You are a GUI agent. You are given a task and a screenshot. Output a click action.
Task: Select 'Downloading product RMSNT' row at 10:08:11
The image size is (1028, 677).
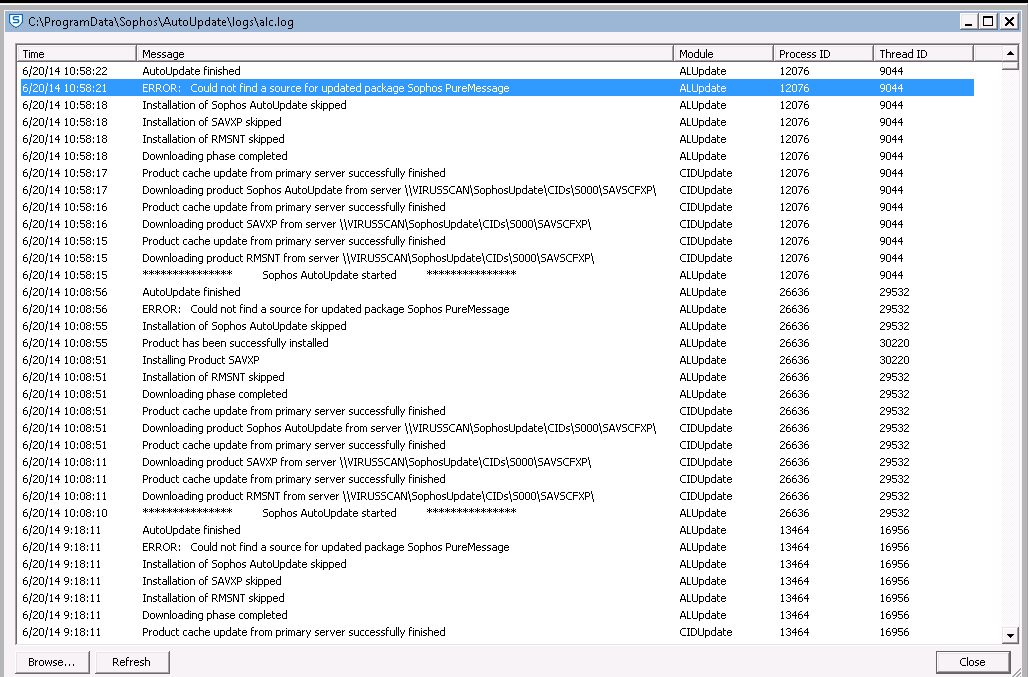click(497, 497)
